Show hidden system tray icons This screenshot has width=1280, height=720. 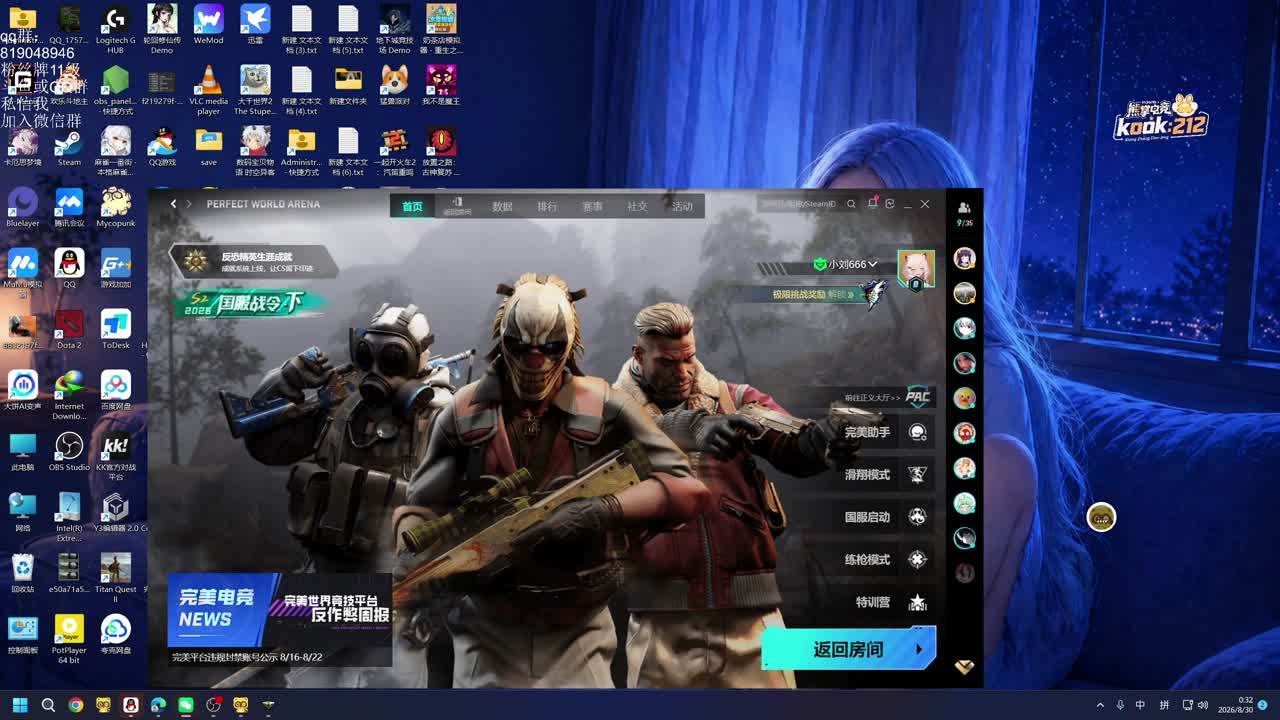pos(1100,705)
